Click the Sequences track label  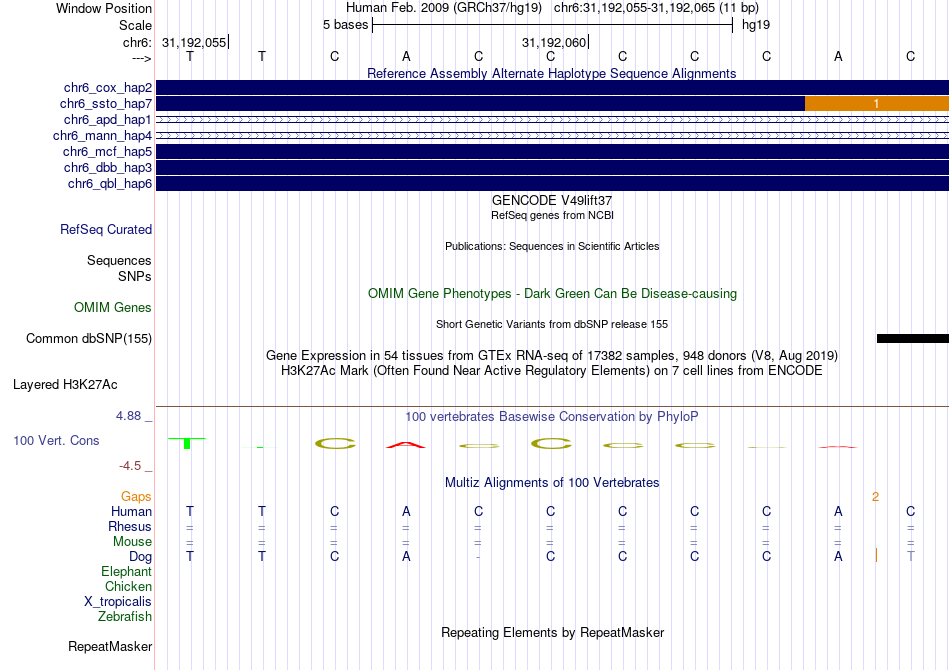[119, 260]
